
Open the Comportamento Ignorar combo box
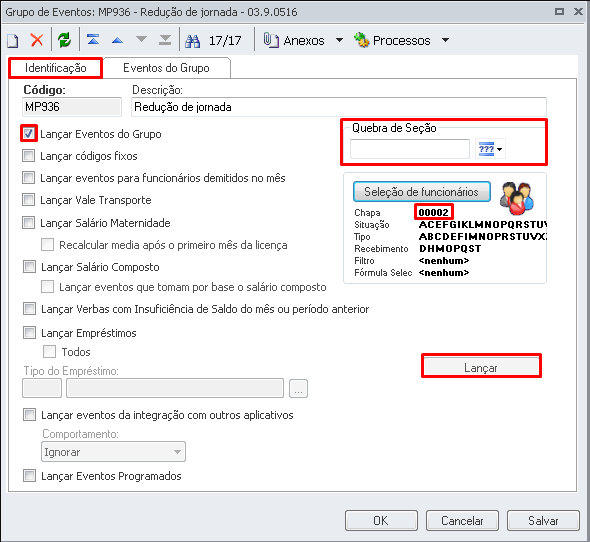tap(113, 452)
